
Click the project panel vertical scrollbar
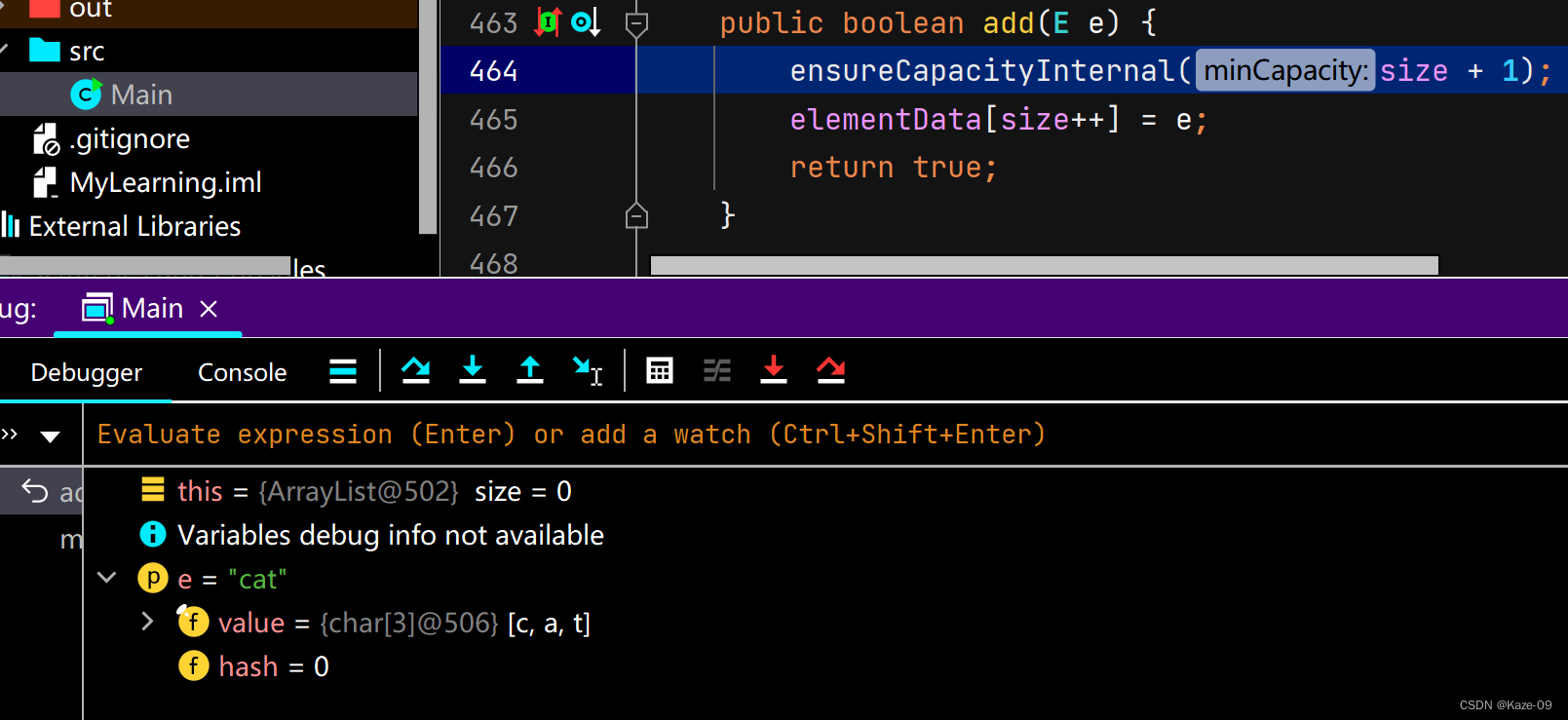click(428, 117)
